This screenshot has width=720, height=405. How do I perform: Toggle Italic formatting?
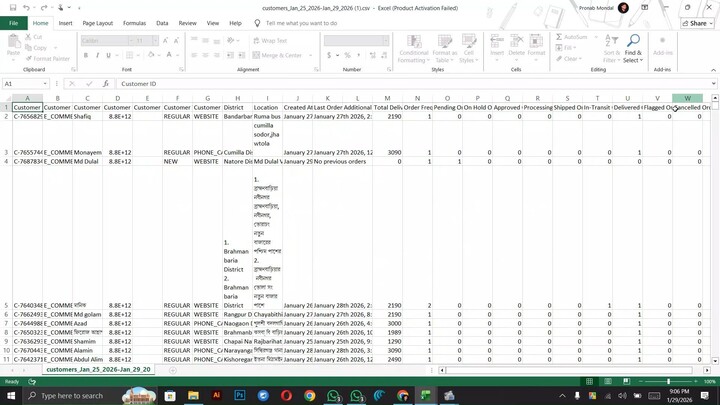pos(97,55)
